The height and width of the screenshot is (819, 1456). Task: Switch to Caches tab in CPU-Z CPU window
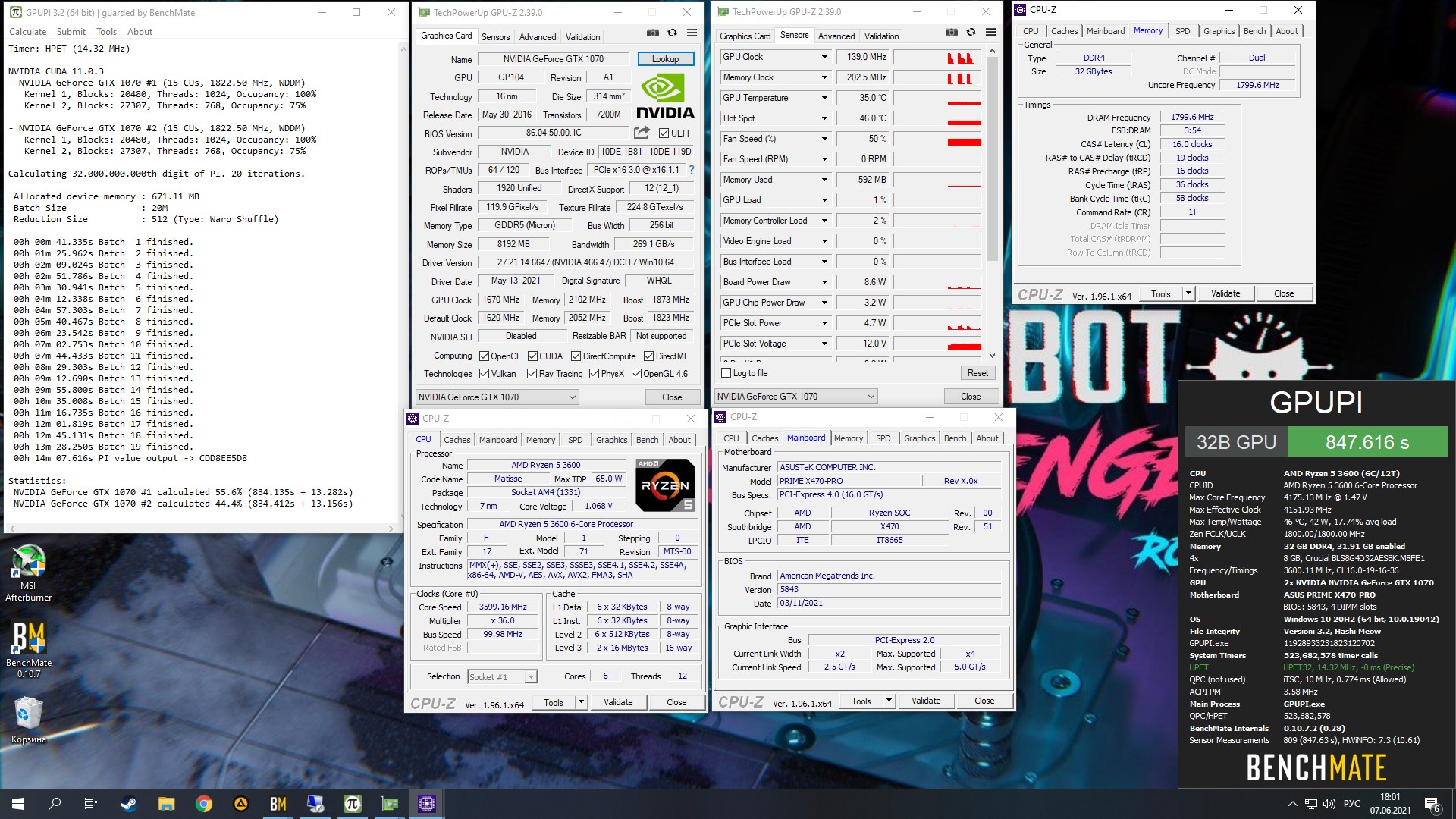(x=457, y=439)
